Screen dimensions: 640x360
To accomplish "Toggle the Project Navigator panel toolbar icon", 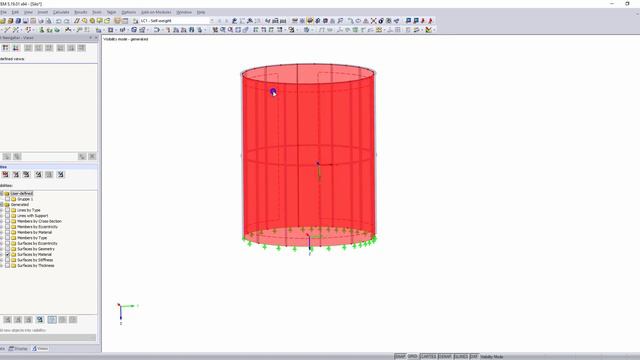I will click(x=118, y=21).
